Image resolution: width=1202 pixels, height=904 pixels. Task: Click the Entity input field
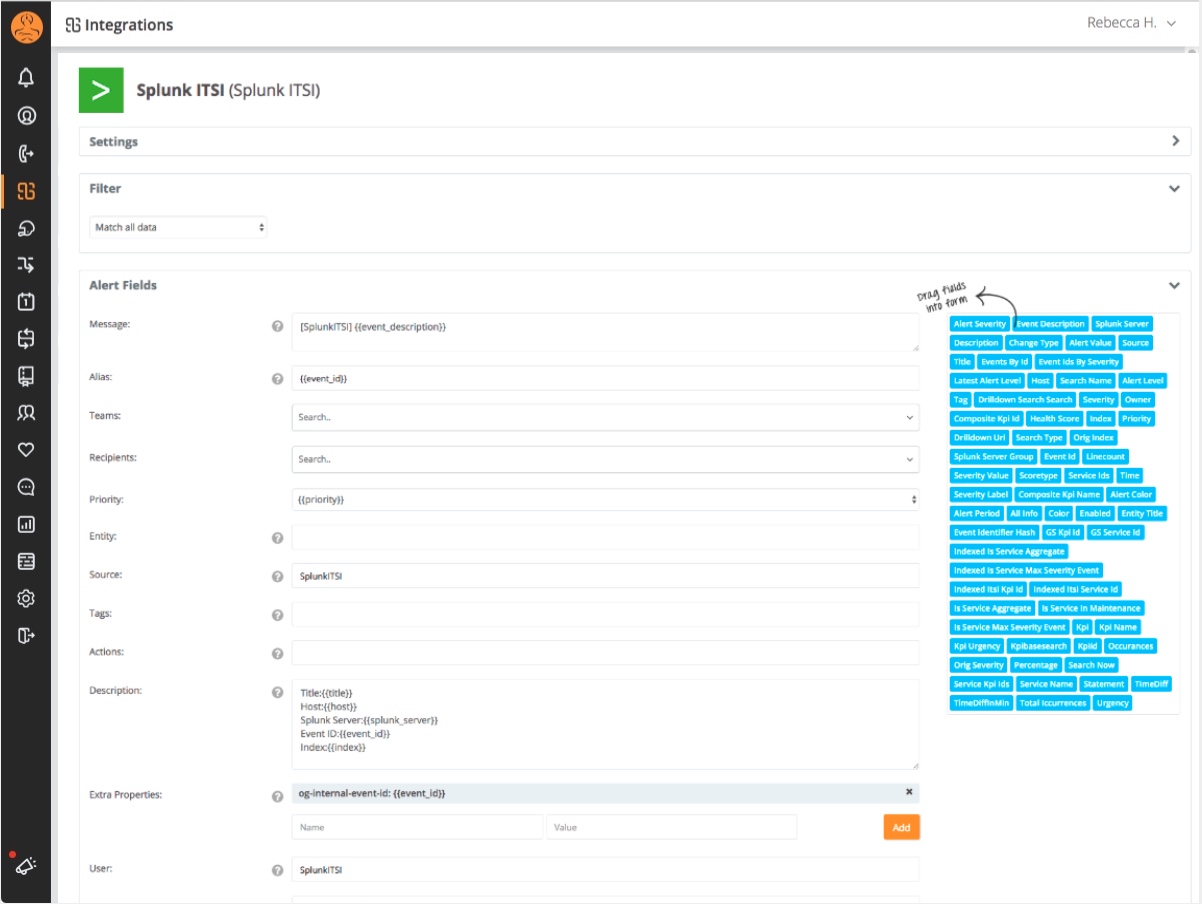[605, 537]
